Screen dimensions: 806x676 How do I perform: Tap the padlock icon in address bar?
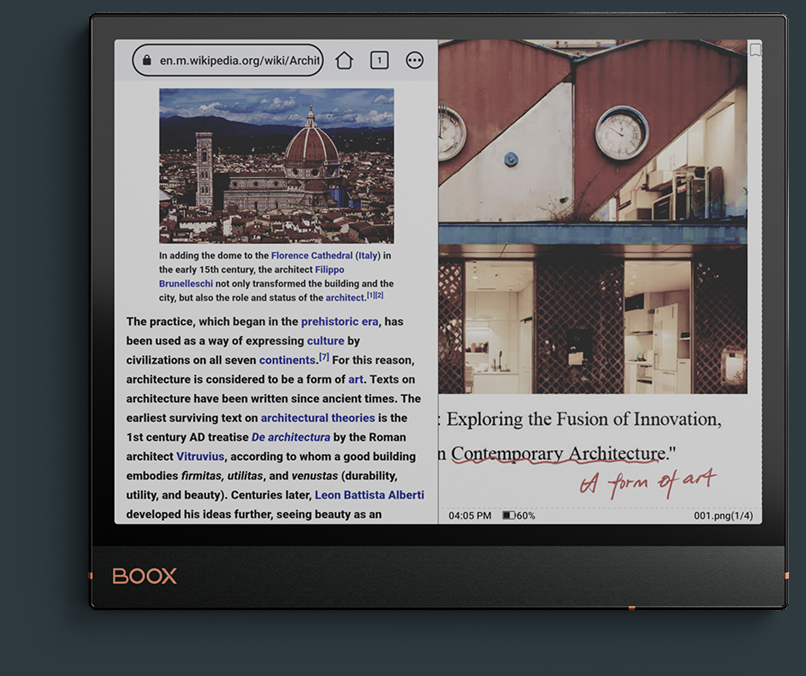tap(147, 61)
